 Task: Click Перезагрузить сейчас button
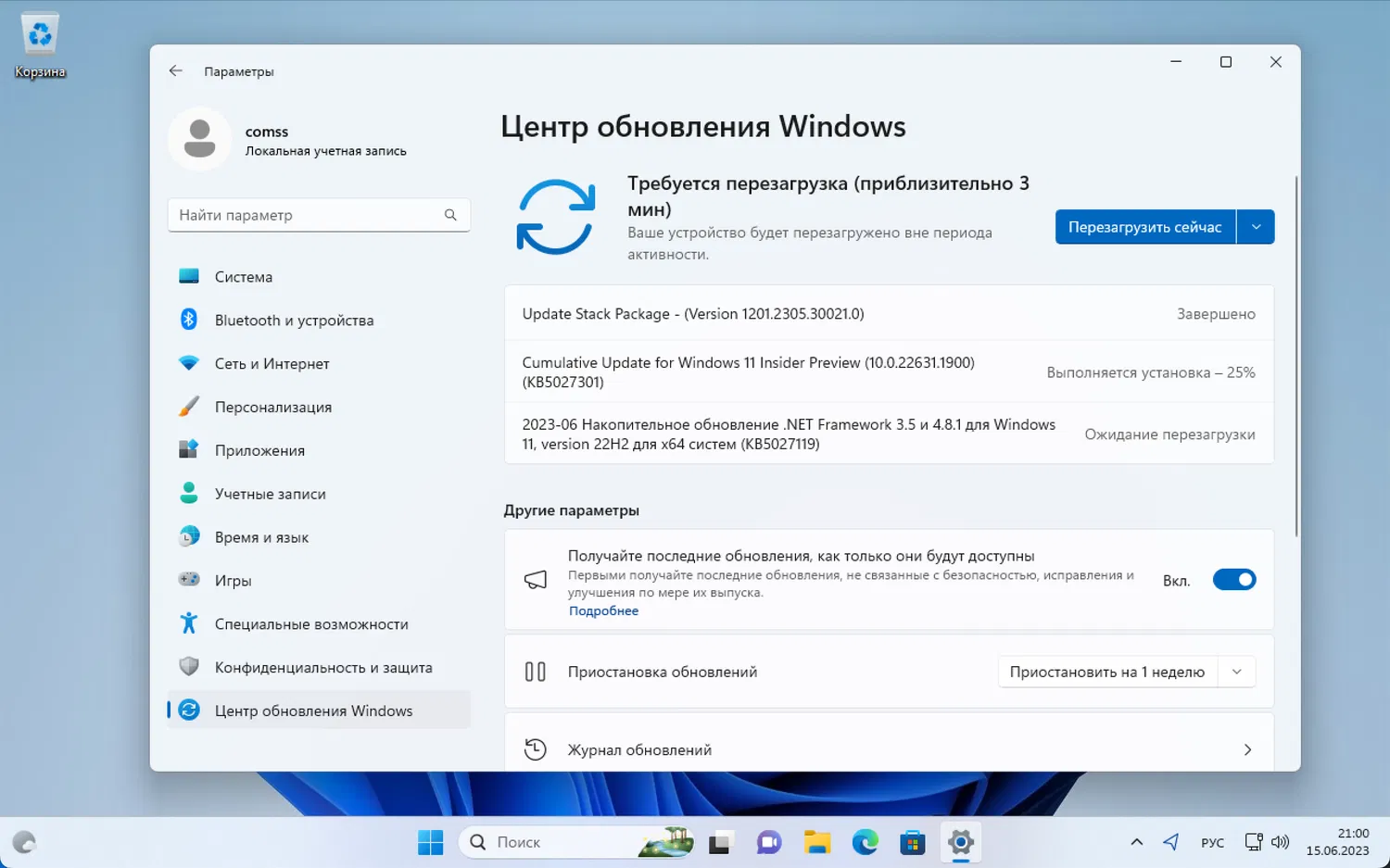[x=1145, y=227]
